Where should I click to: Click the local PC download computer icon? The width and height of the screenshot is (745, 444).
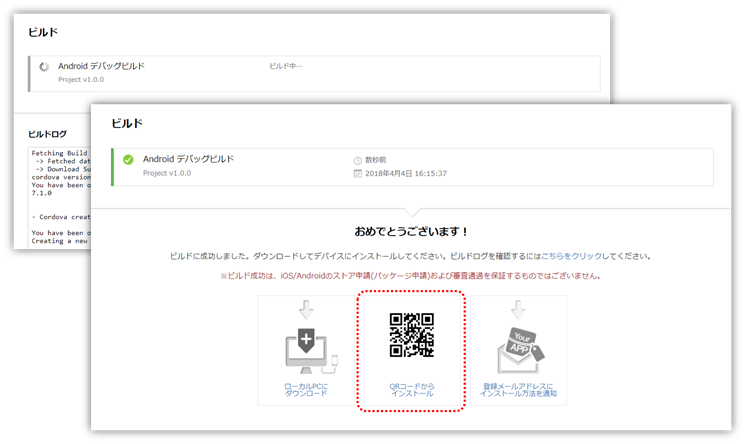(x=311, y=350)
